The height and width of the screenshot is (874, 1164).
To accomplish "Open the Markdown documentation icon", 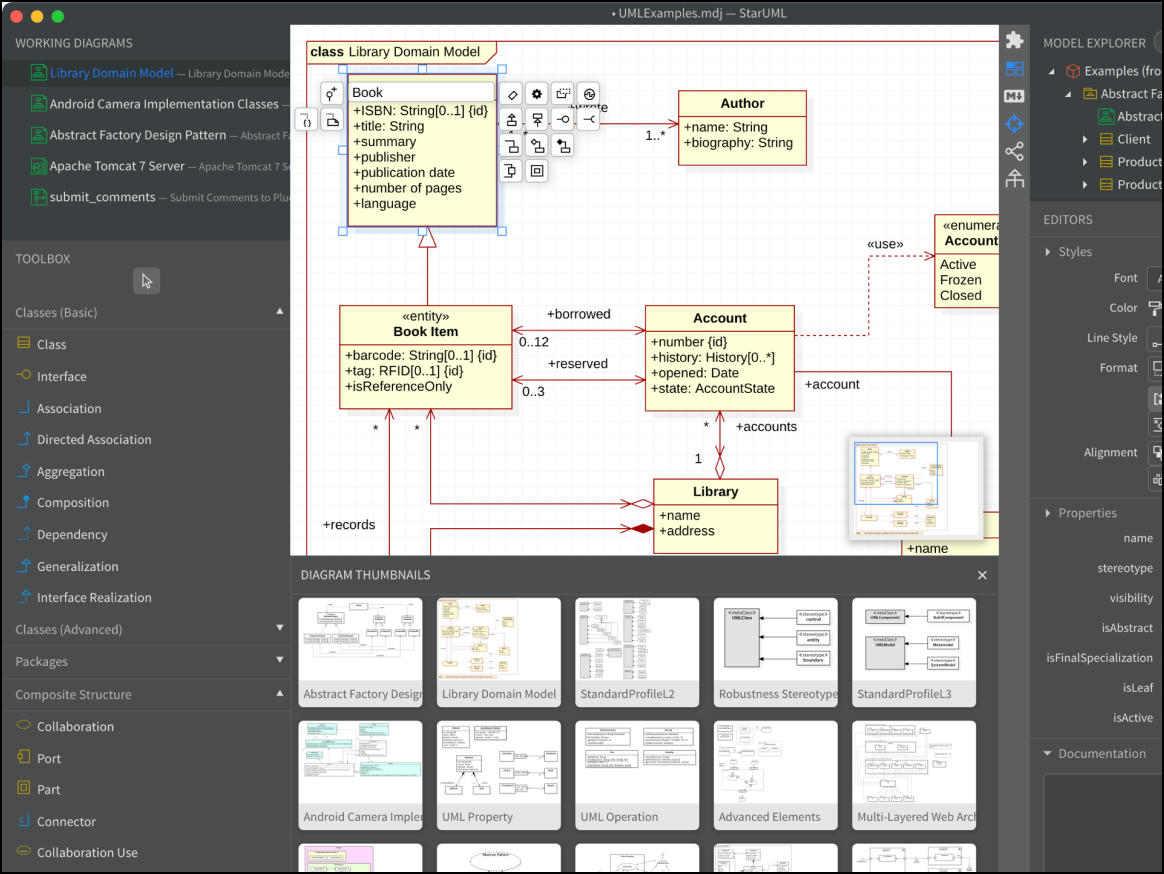I will (x=1014, y=96).
